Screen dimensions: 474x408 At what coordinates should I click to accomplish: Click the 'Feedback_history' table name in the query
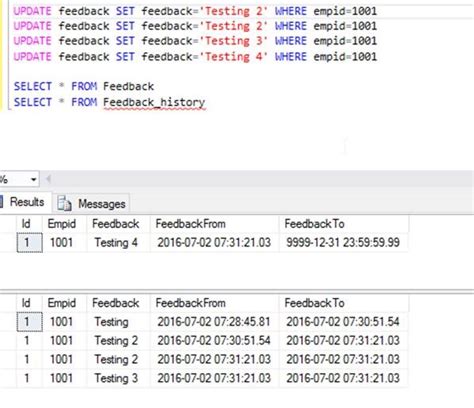pos(154,102)
